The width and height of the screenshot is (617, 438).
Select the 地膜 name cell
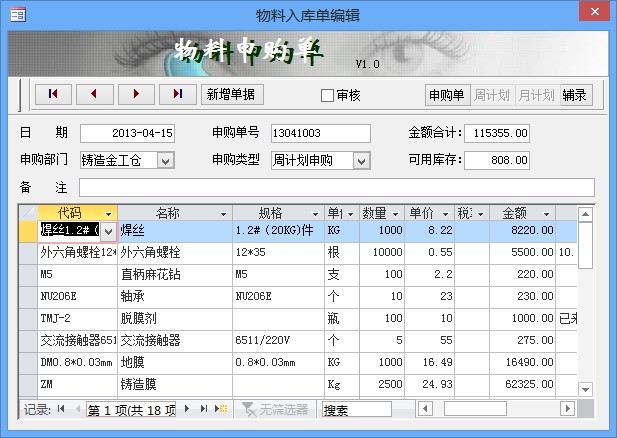175,363
